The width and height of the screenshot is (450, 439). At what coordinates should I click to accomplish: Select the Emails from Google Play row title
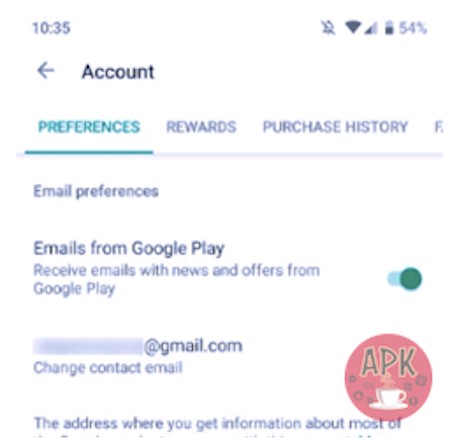129,249
